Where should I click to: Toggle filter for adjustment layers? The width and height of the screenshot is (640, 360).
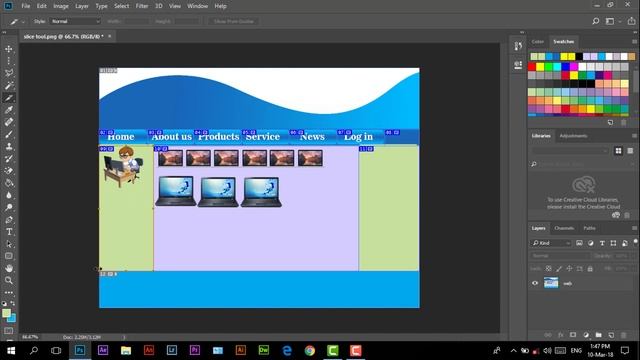[591, 243]
